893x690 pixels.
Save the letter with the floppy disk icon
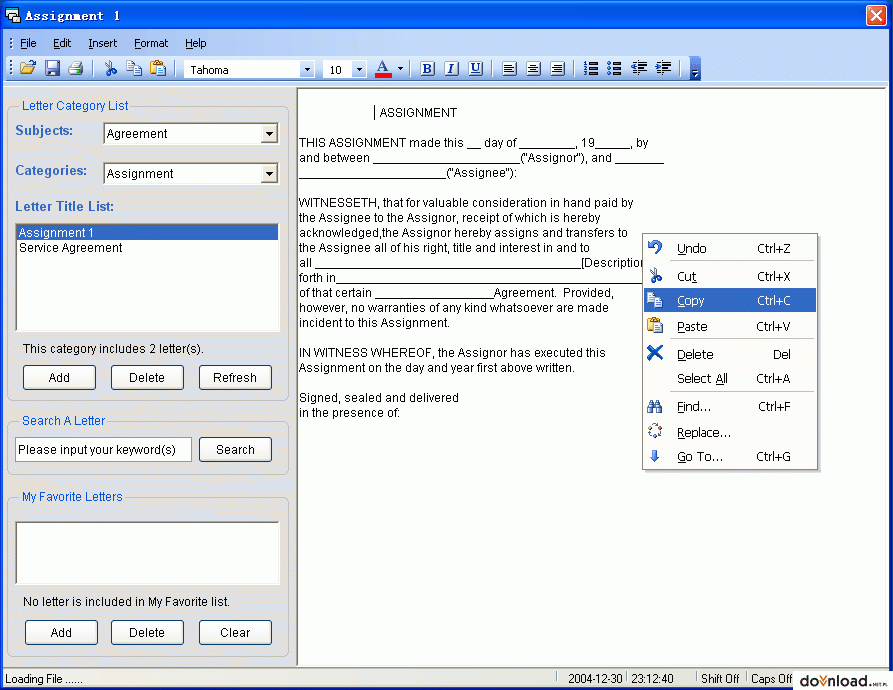[x=52, y=68]
